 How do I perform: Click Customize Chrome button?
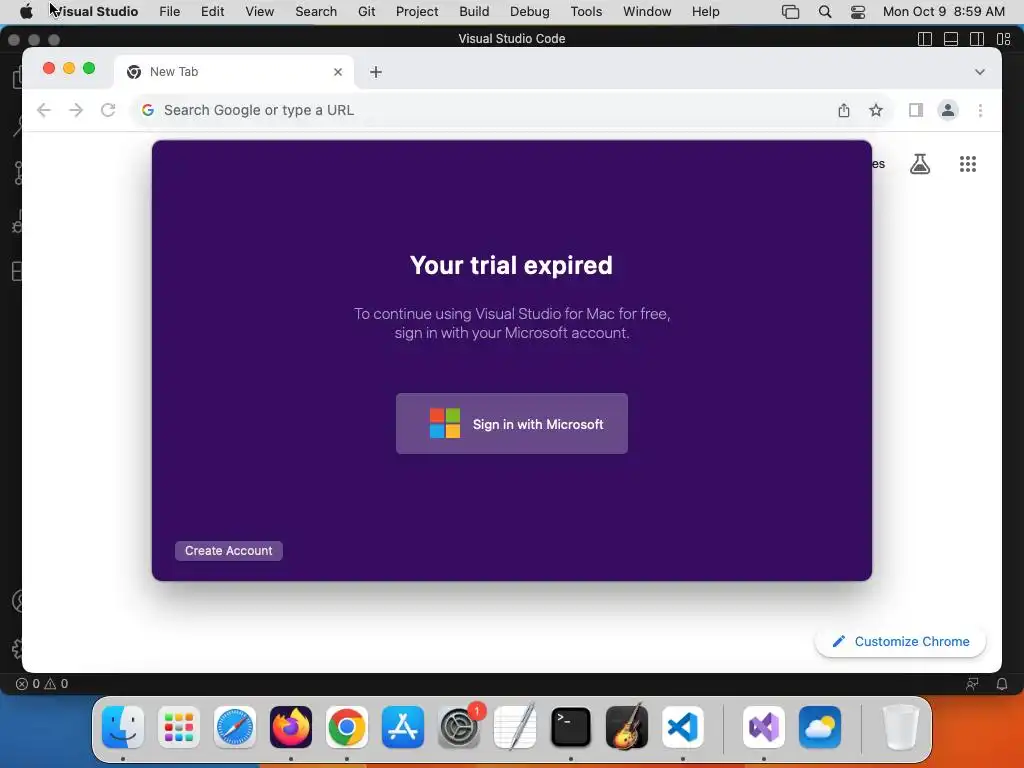(x=900, y=641)
